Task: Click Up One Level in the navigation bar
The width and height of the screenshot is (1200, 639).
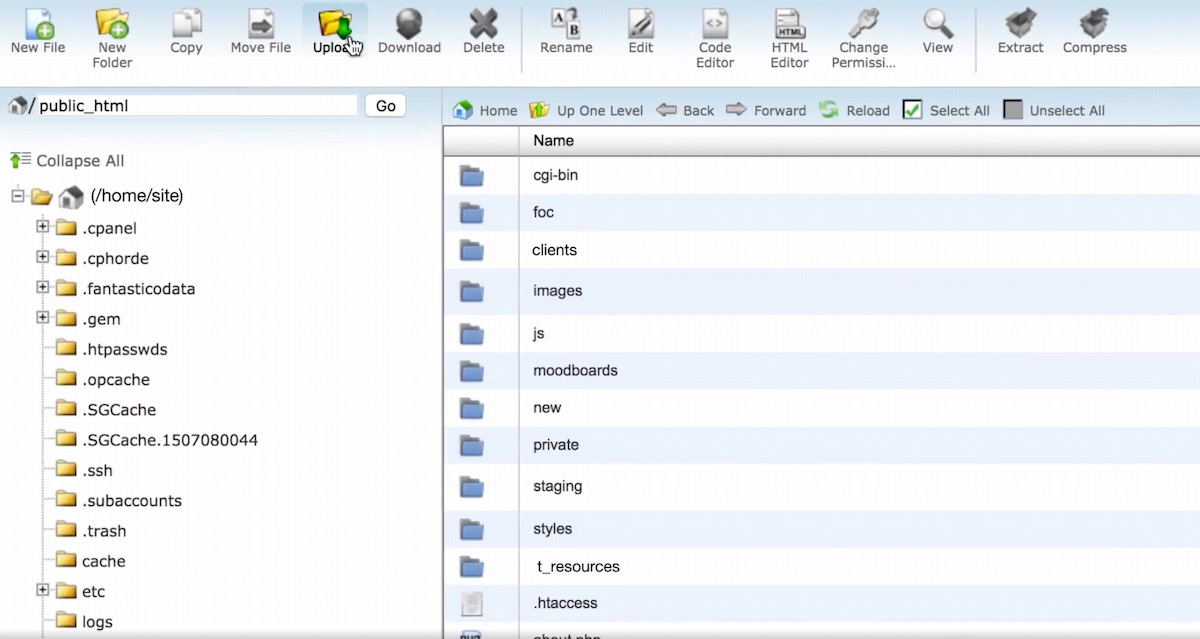Action: 586,110
